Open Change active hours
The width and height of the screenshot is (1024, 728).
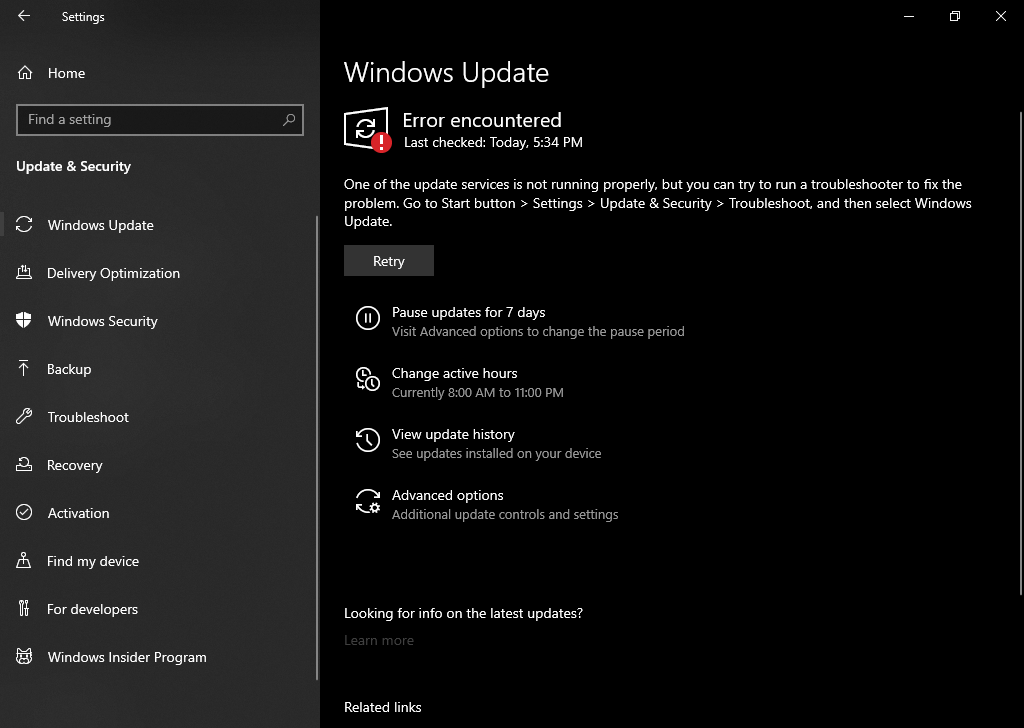[455, 373]
